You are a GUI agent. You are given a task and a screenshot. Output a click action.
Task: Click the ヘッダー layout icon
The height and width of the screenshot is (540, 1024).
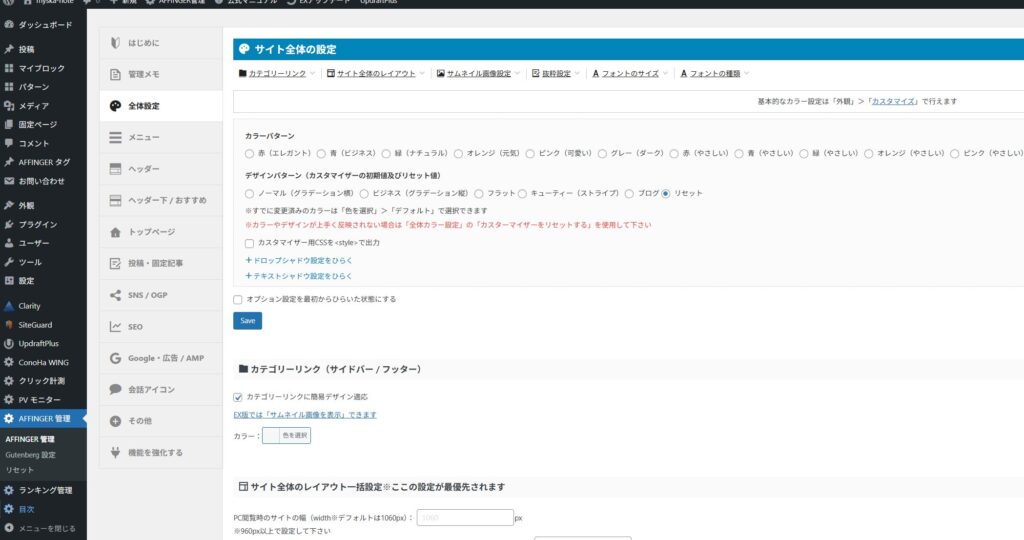(x=116, y=168)
